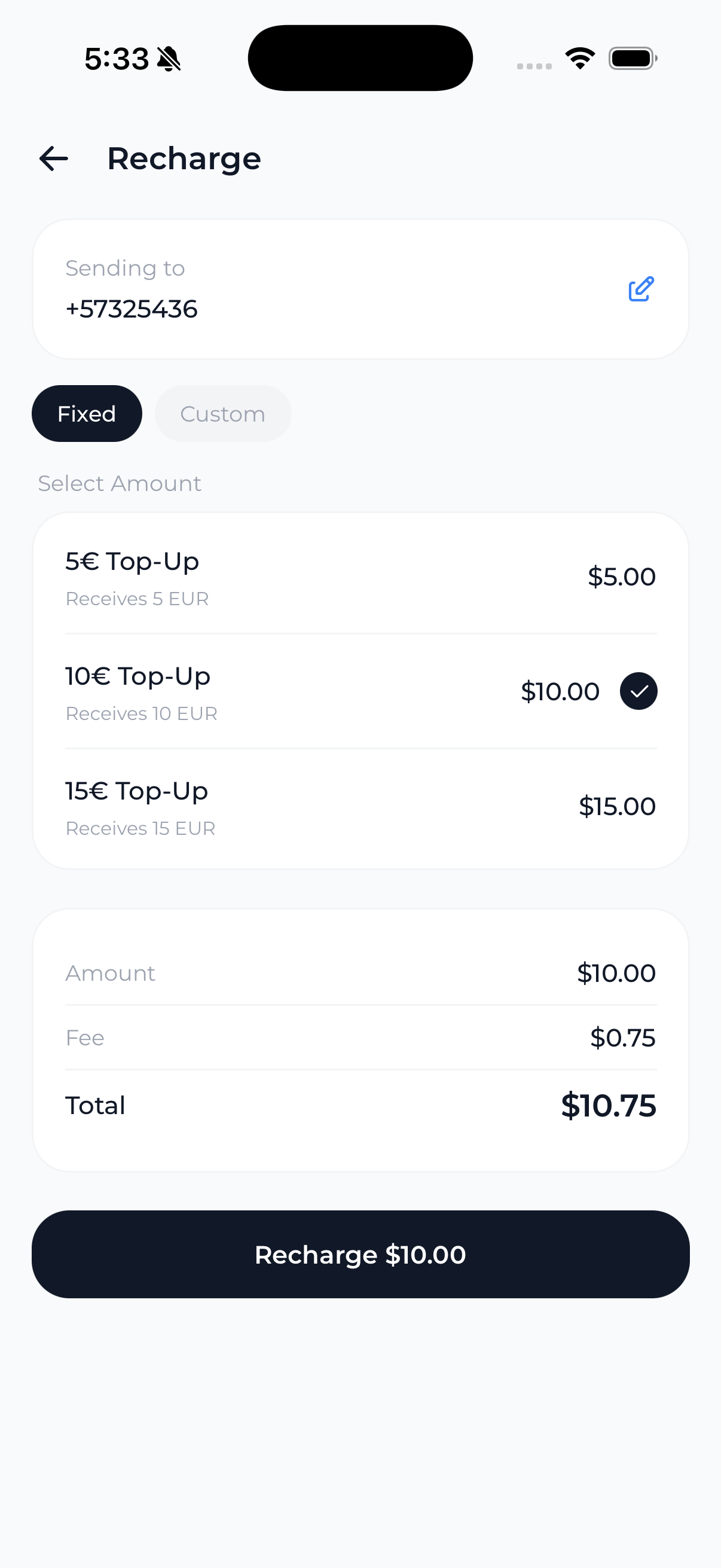The height and width of the screenshot is (1568, 721).
Task: Select the 5€ Top-Up option
Action: pos(360,576)
